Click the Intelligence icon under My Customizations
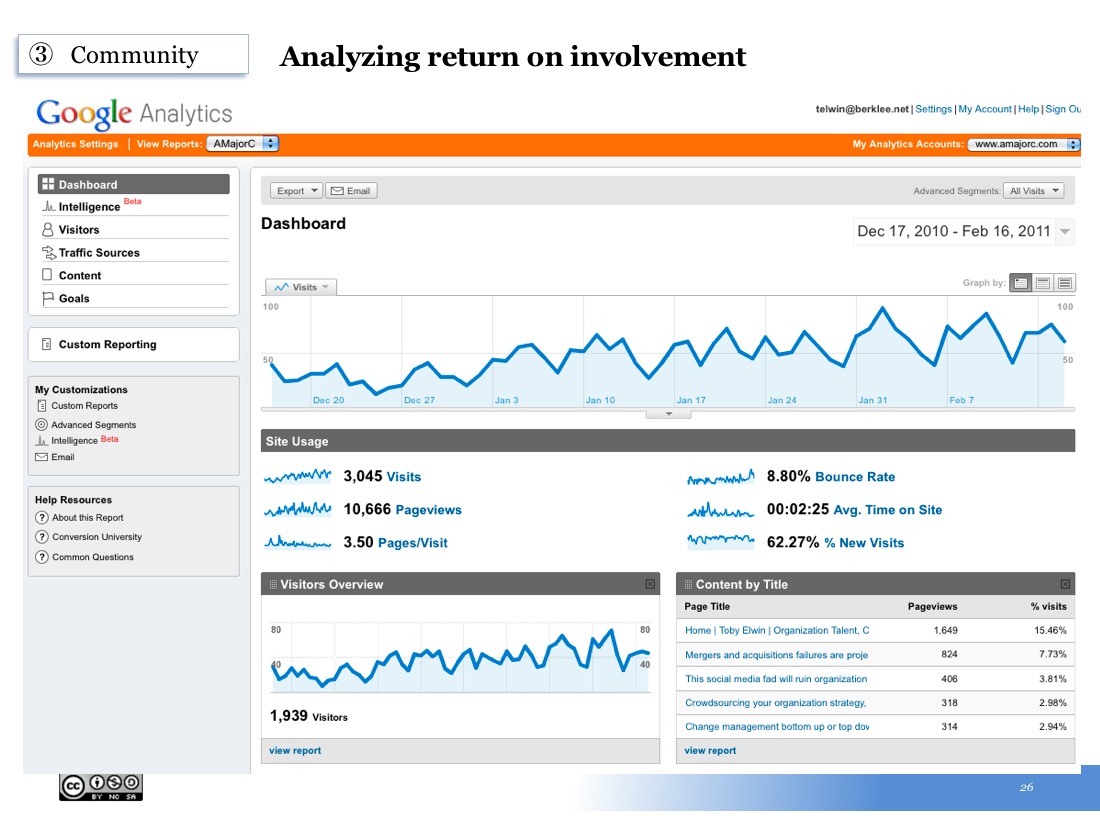 (x=41, y=441)
